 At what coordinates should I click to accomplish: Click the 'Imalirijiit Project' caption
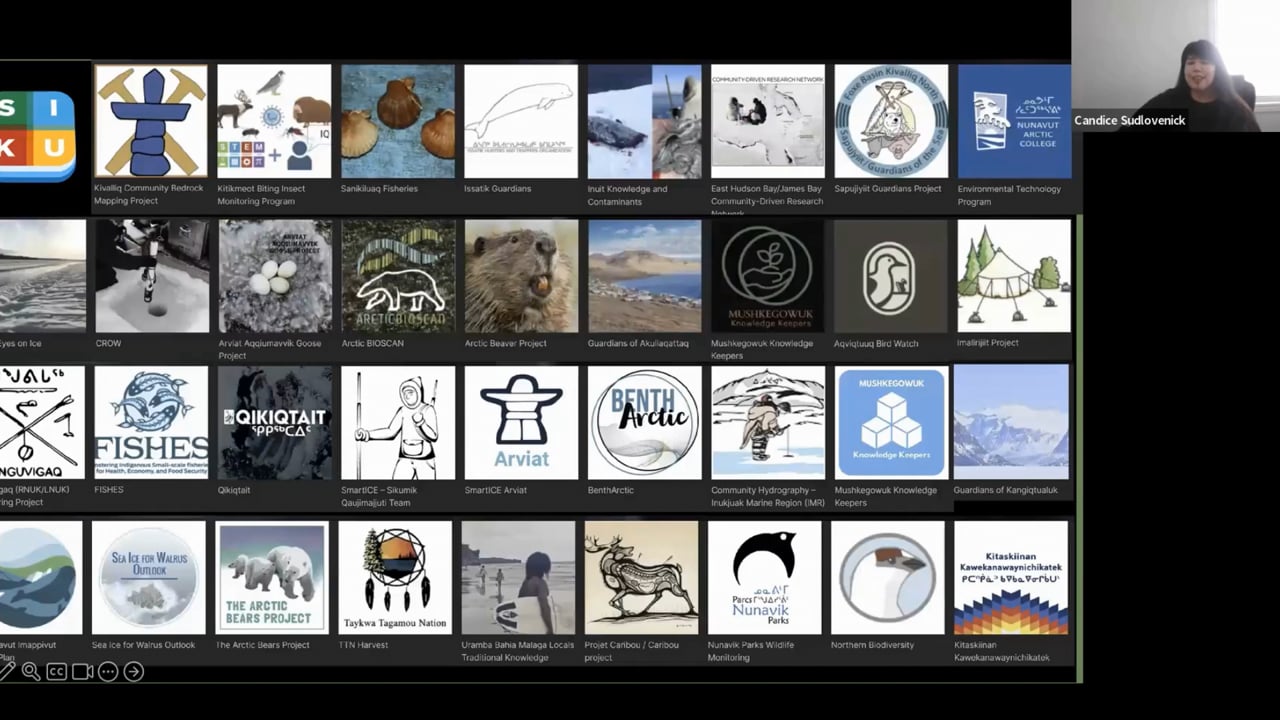point(988,343)
